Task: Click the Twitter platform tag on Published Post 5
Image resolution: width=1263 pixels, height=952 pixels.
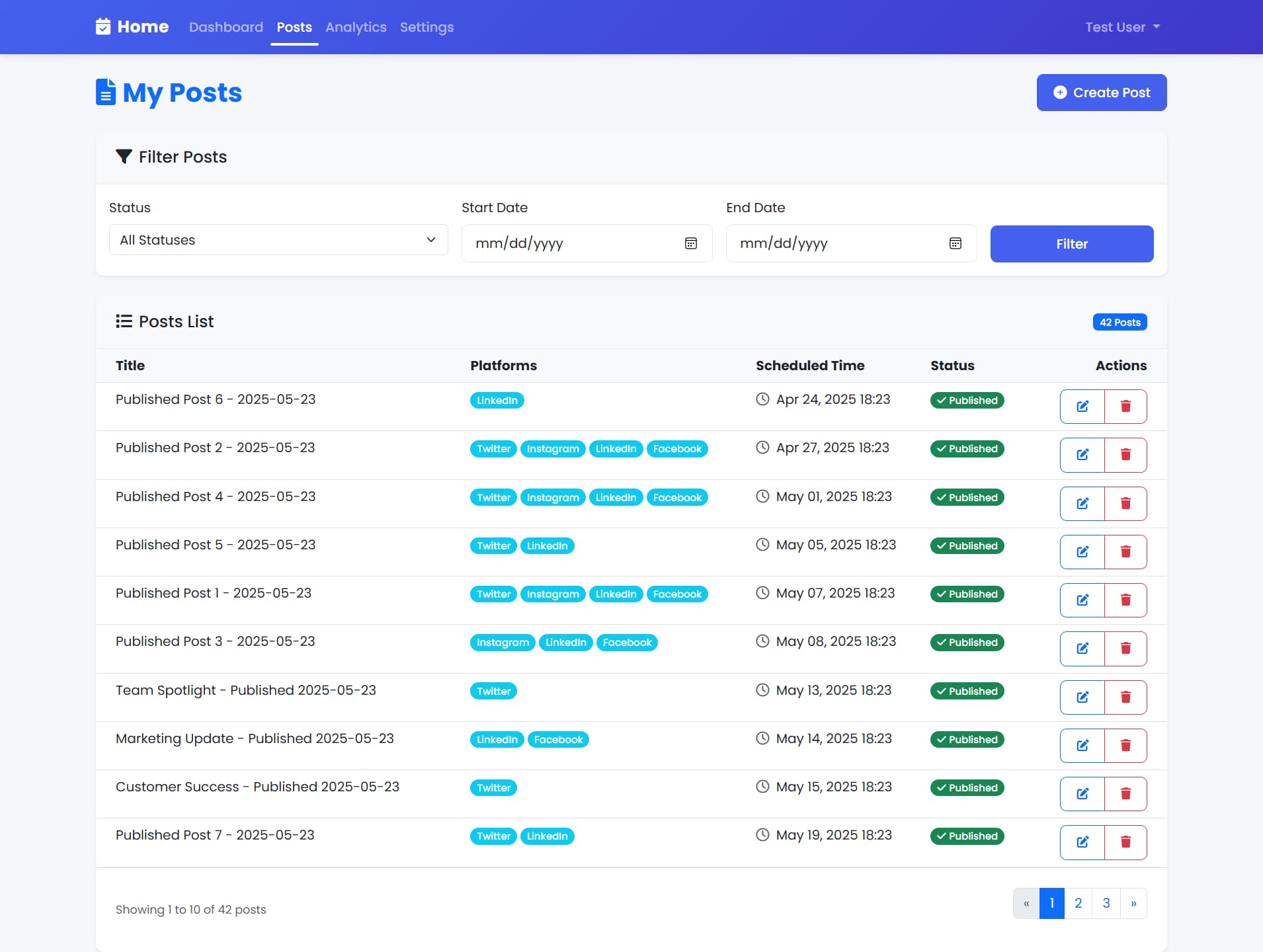Action: [493, 545]
